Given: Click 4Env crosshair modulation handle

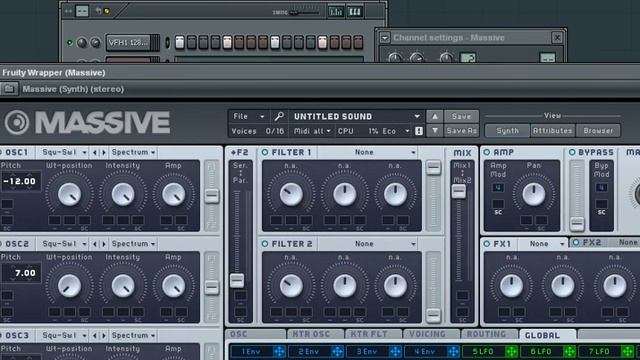Looking at the screenshot, I should [x=453, y=351].
